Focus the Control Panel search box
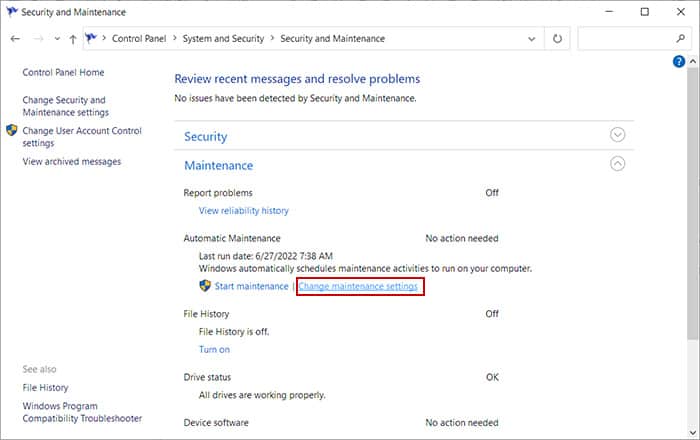The image size is (700, 440). pos(633,39)
